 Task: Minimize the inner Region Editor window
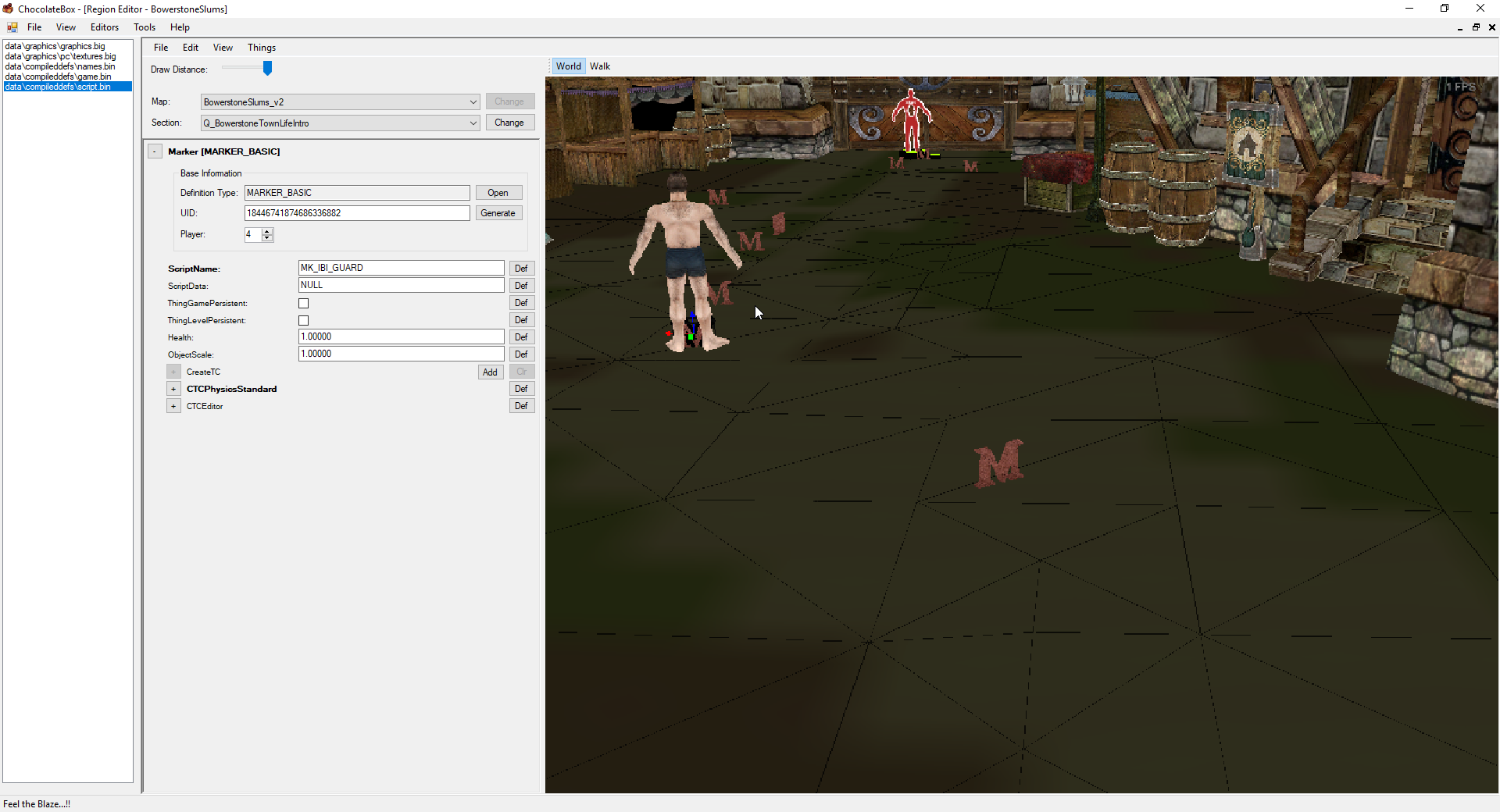(x=1459, y=27)
